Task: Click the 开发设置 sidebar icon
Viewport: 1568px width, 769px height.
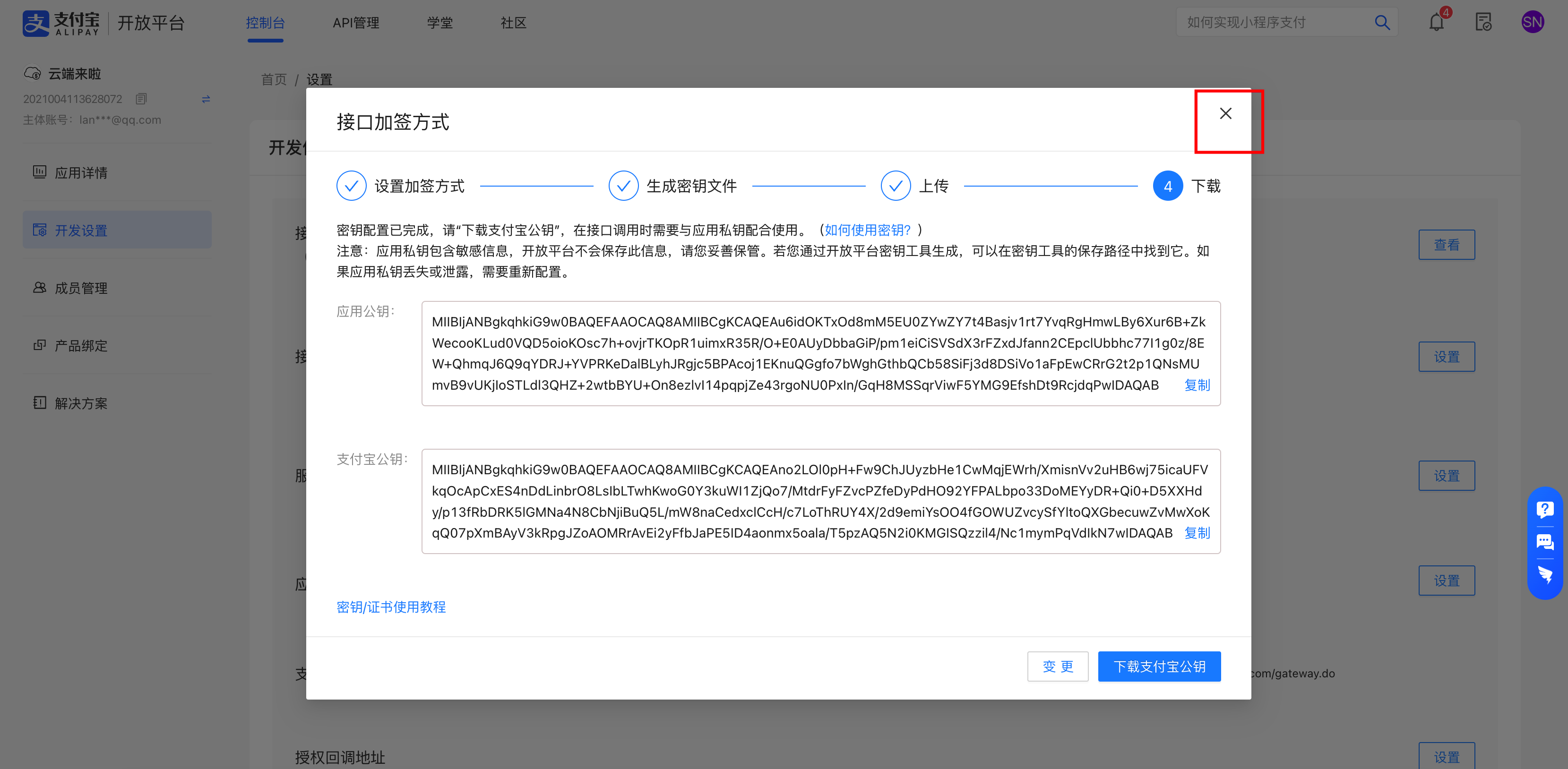Action: (x=40, y=230)
